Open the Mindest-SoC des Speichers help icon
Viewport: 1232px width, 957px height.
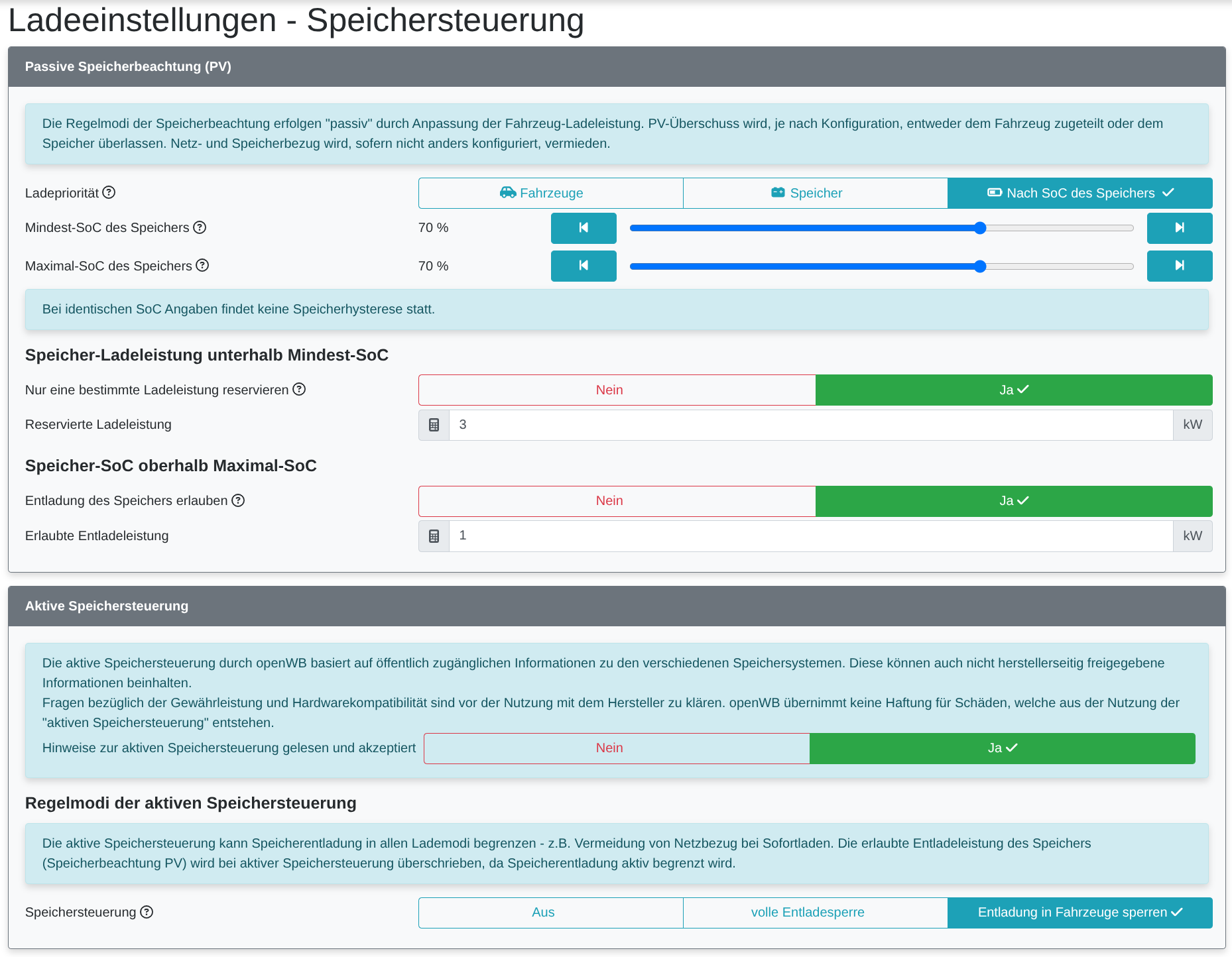[200, 227]
